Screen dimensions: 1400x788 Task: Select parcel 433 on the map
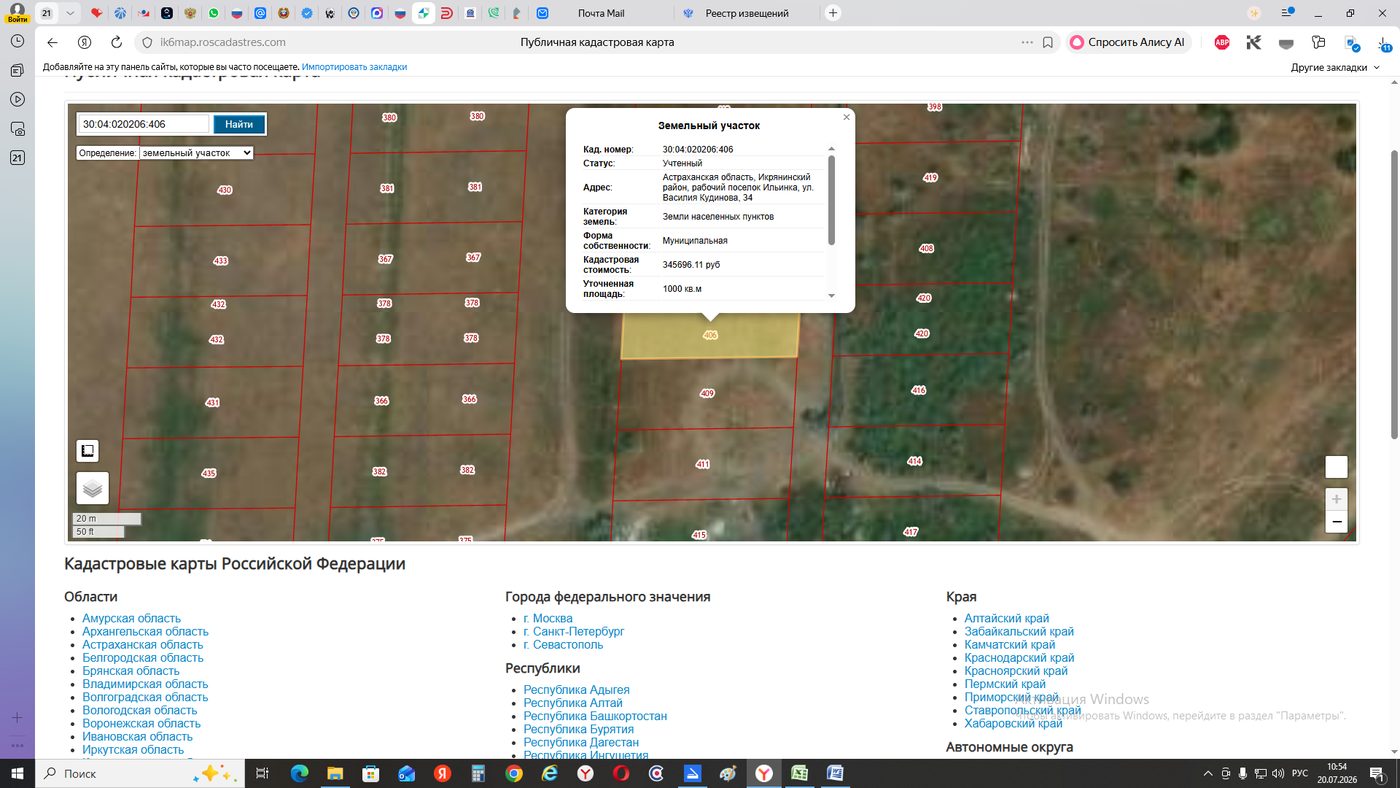[x=221, y=261]
